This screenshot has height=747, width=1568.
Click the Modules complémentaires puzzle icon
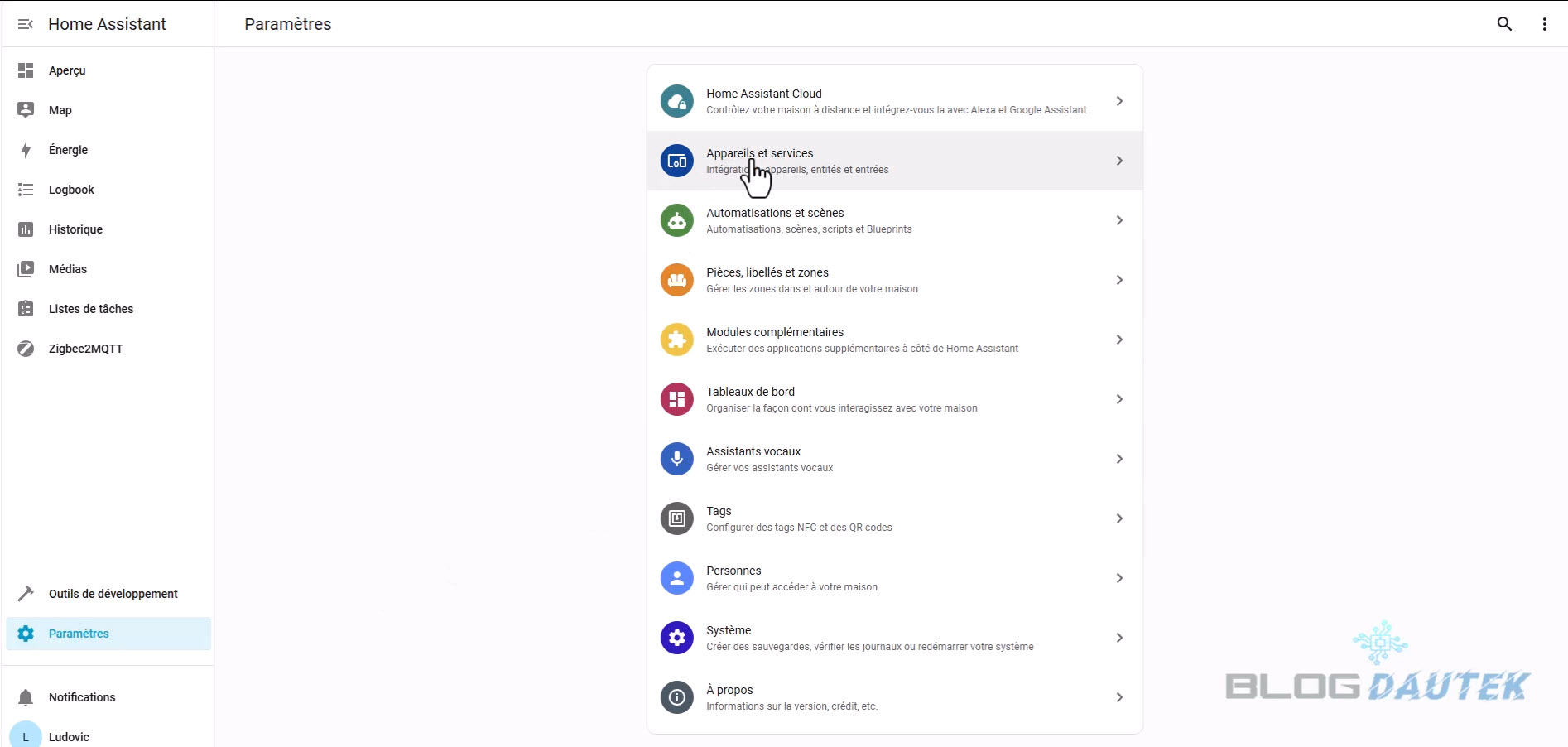tap(676, 340)
